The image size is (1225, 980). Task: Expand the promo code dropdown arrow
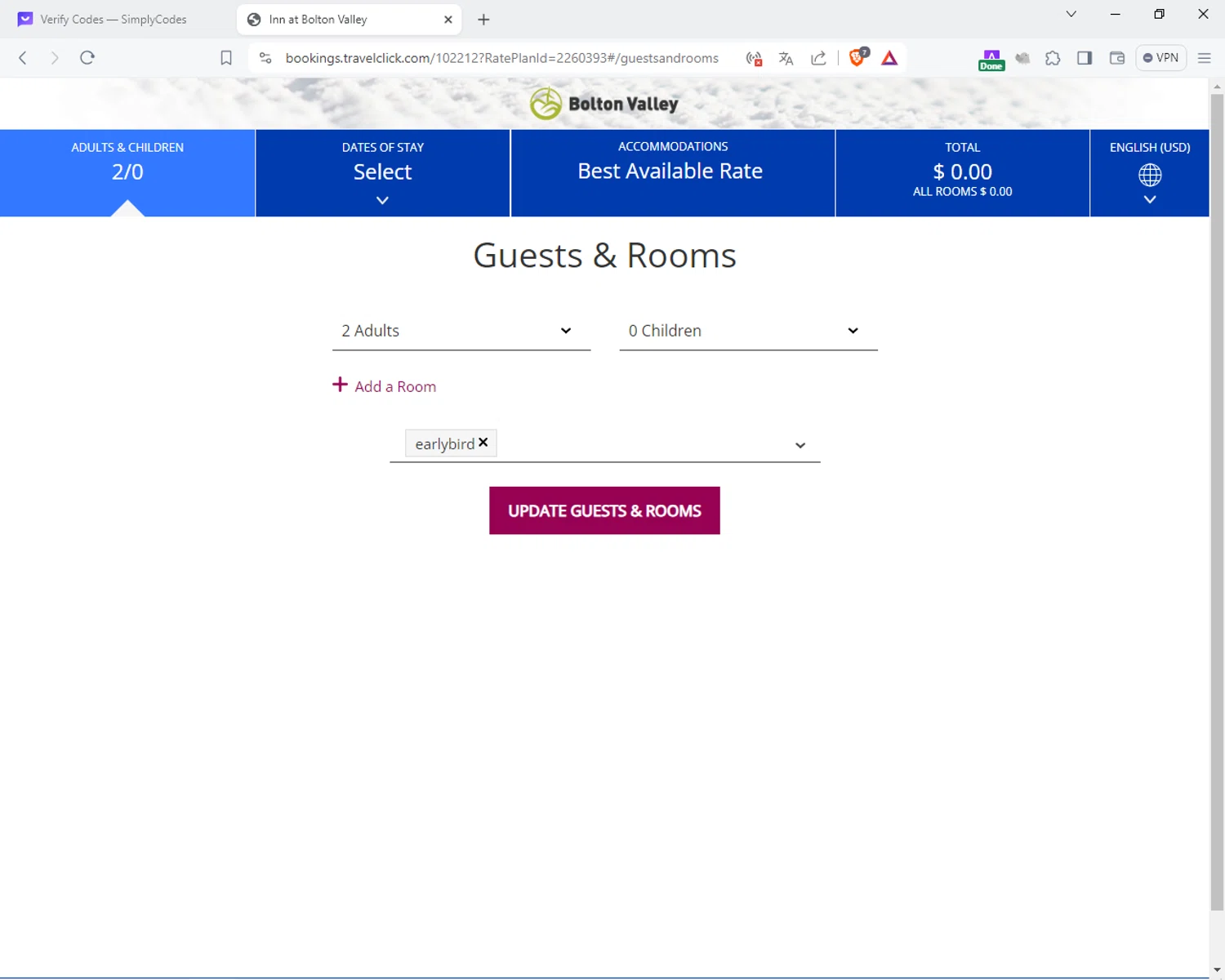[x=800, y=446]
